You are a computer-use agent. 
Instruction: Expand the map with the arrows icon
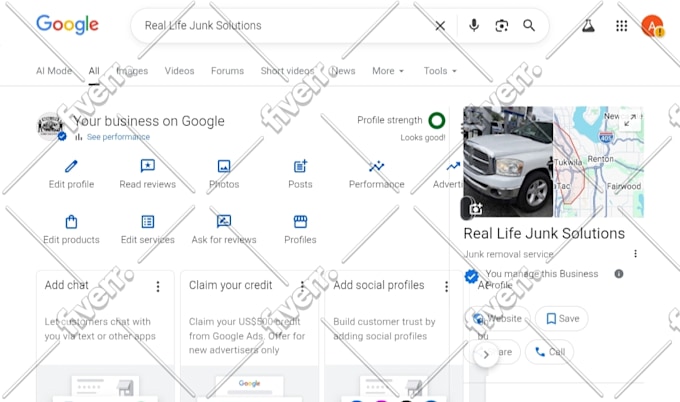tap(630, 120)
